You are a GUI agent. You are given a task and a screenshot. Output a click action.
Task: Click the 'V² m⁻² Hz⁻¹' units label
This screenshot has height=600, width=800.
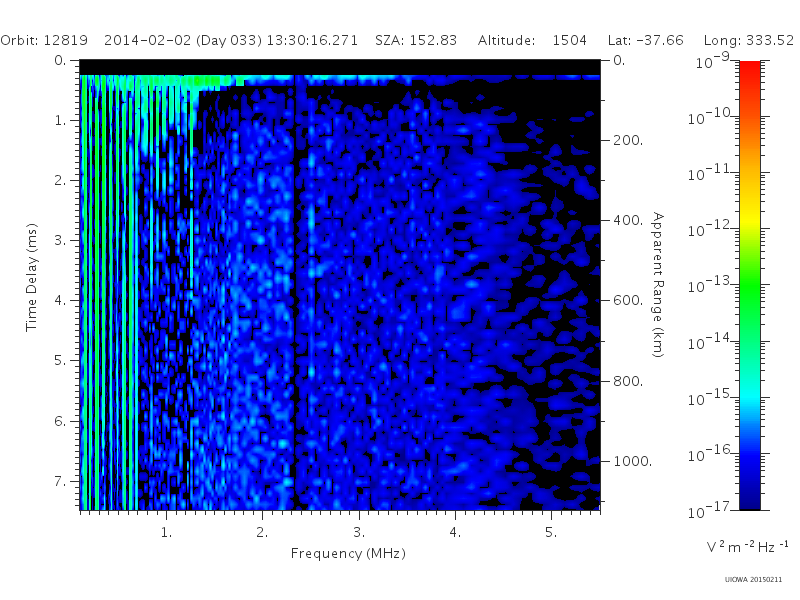747,547
